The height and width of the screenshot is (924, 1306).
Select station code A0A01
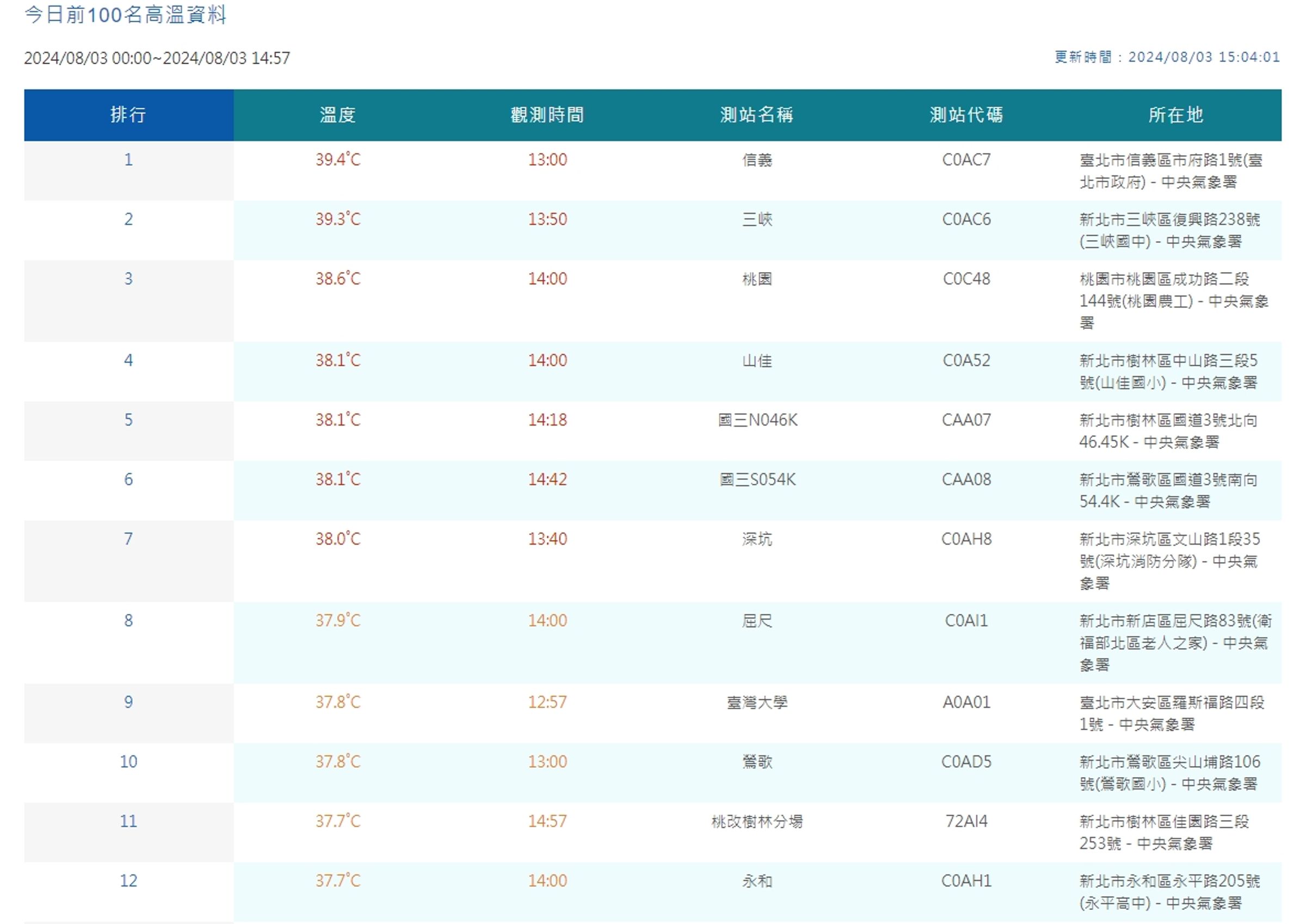pos(966,703)
